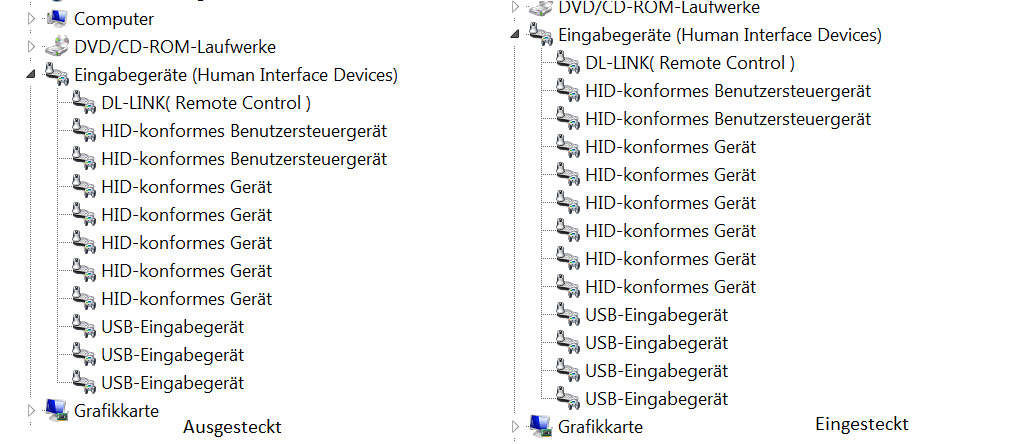Image resolution: width=1015 pixels, height=444 pixels.
Task: Expand Grafikkarte node in left tree
Action: pos(30,410)
